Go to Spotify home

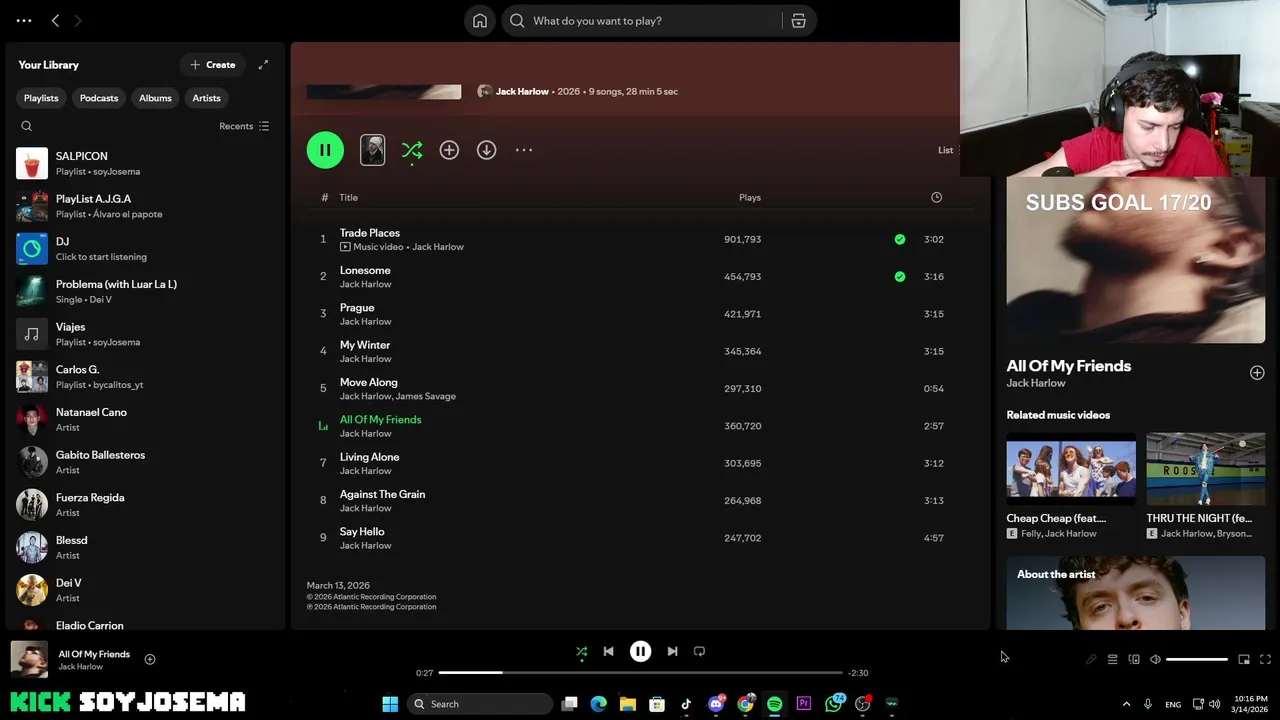[x=480, y=21]
